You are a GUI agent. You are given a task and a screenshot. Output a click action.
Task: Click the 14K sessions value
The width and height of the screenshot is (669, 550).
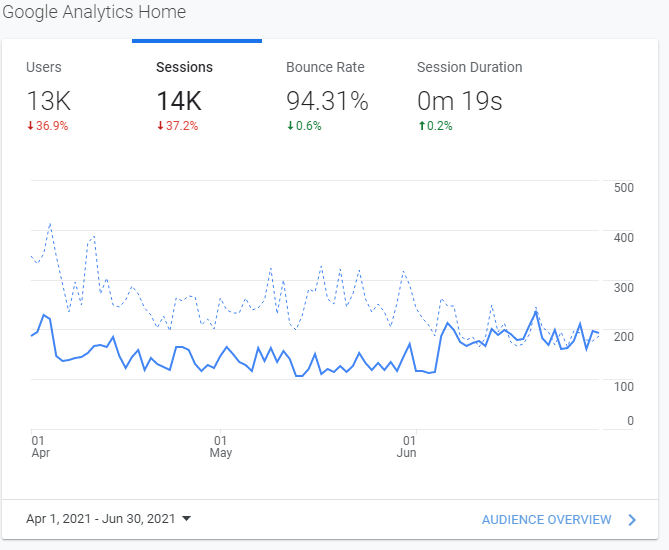click(x=179, y=101)
